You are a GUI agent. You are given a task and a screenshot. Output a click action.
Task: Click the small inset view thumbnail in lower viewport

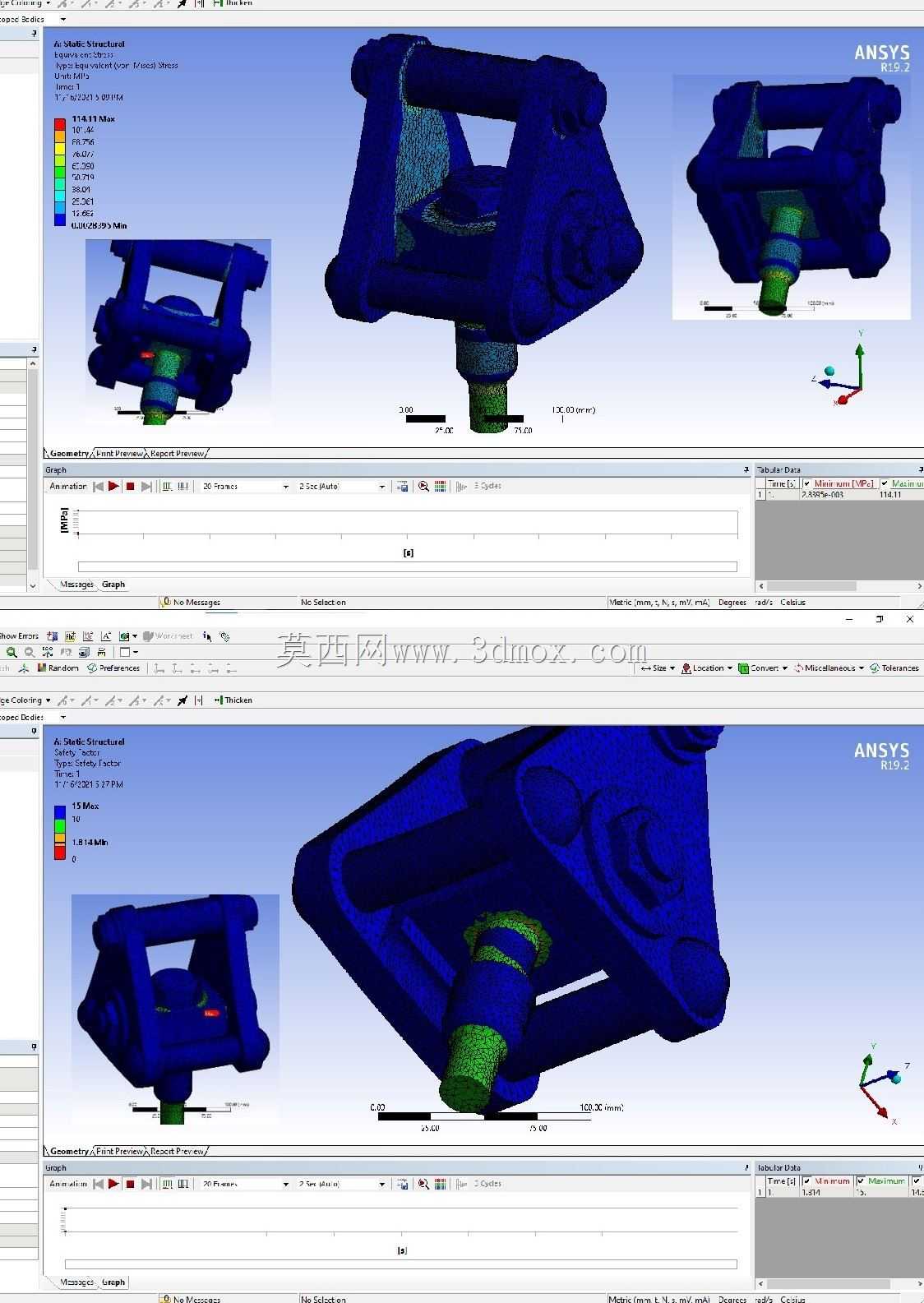pyautogui.click(x=175, y=1010)
